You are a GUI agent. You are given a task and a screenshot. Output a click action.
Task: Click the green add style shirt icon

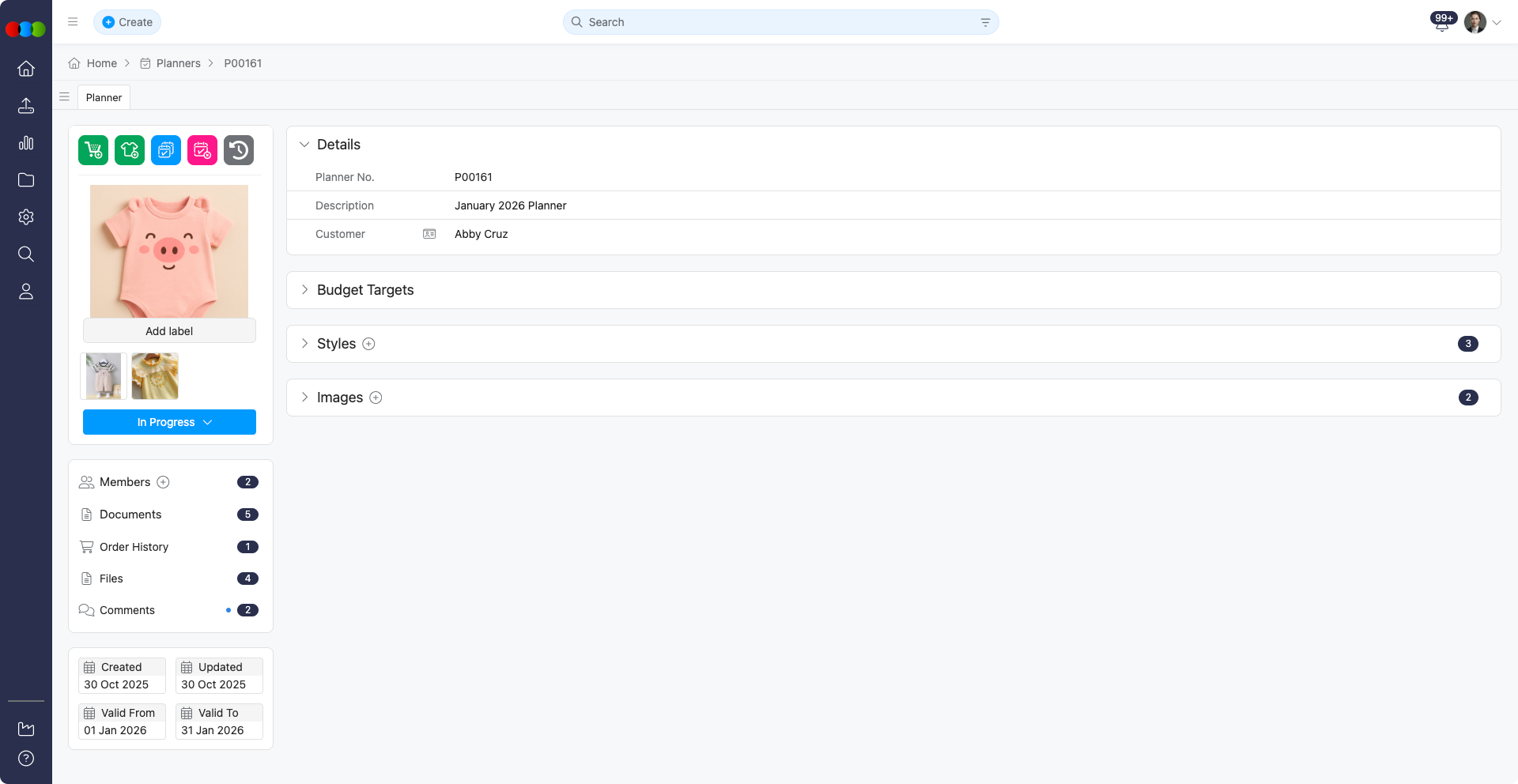coord(130,150)
